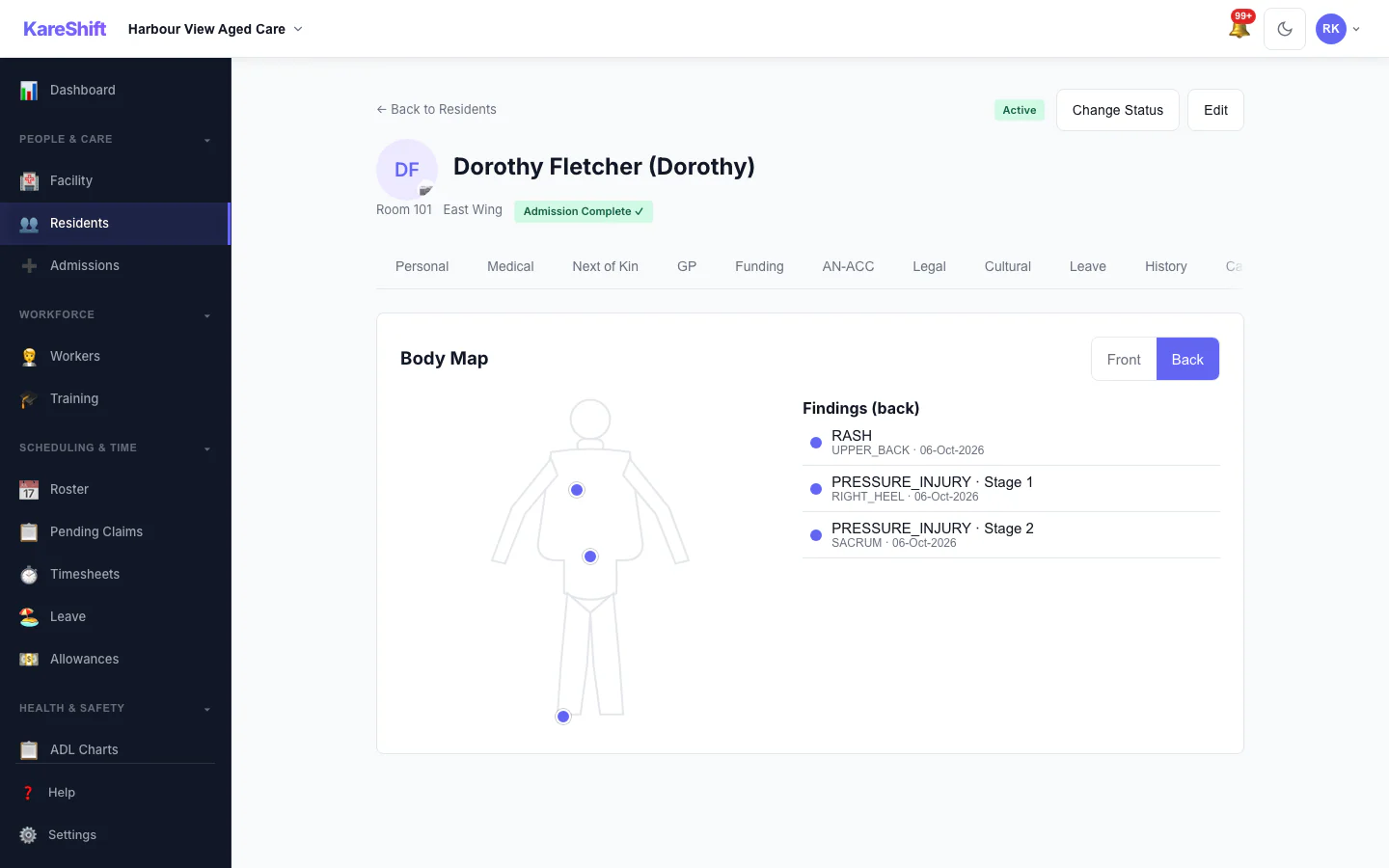1389x868 pixels.
Task: Click the Change Status button
Action: coord(1118,110)
